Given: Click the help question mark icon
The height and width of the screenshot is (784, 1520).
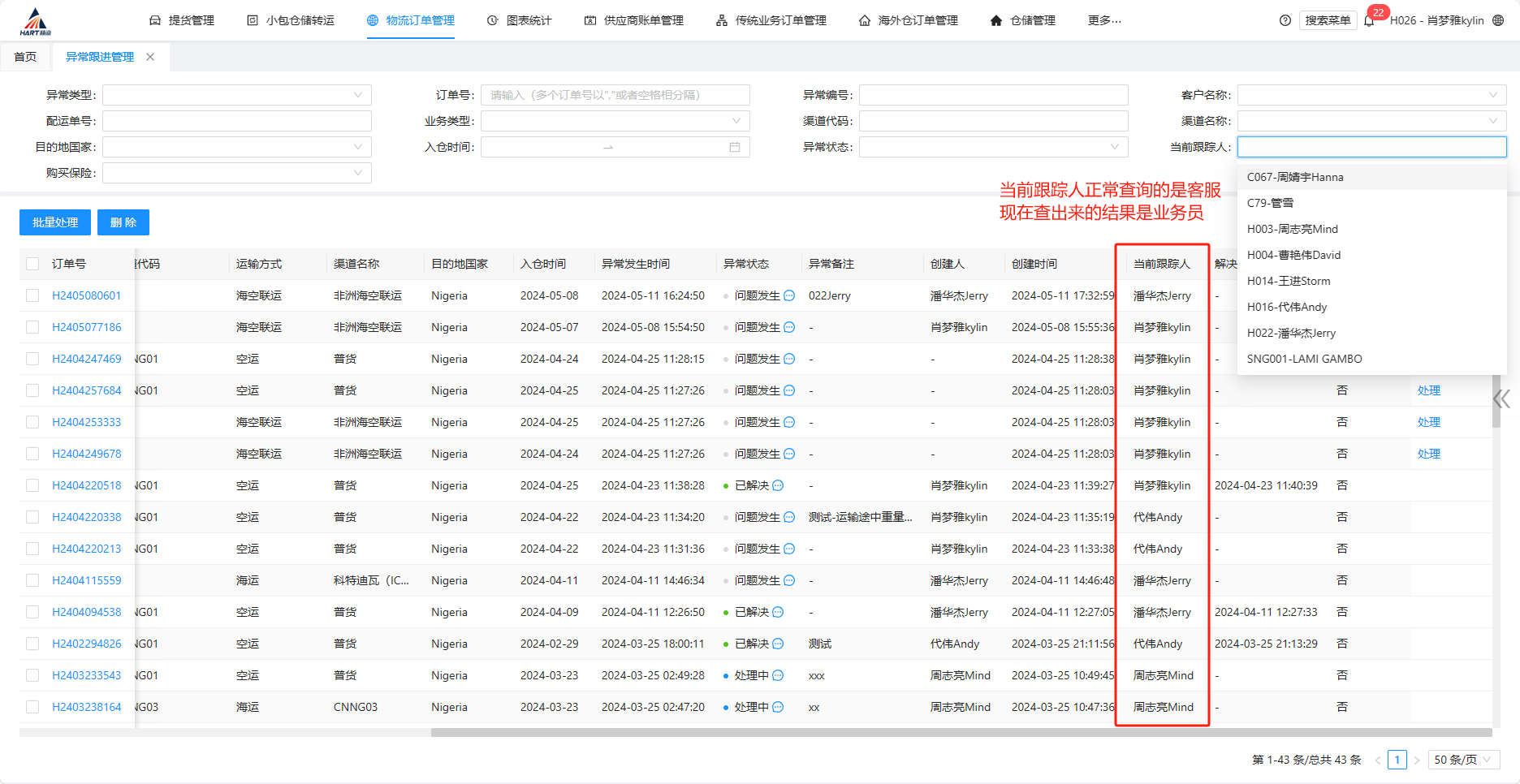Looking at the screenshot, I should [x=1285, y=20].
